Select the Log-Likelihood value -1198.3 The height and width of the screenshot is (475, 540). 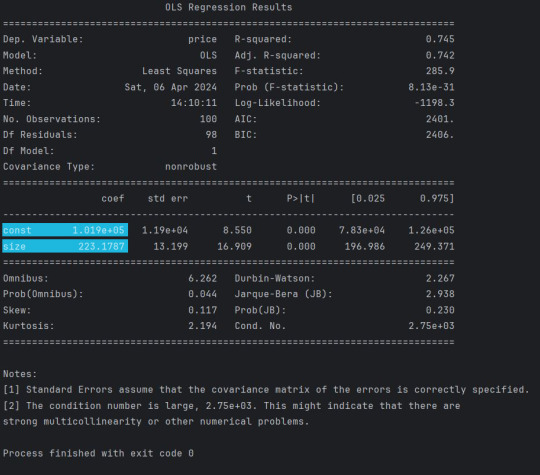434,103
